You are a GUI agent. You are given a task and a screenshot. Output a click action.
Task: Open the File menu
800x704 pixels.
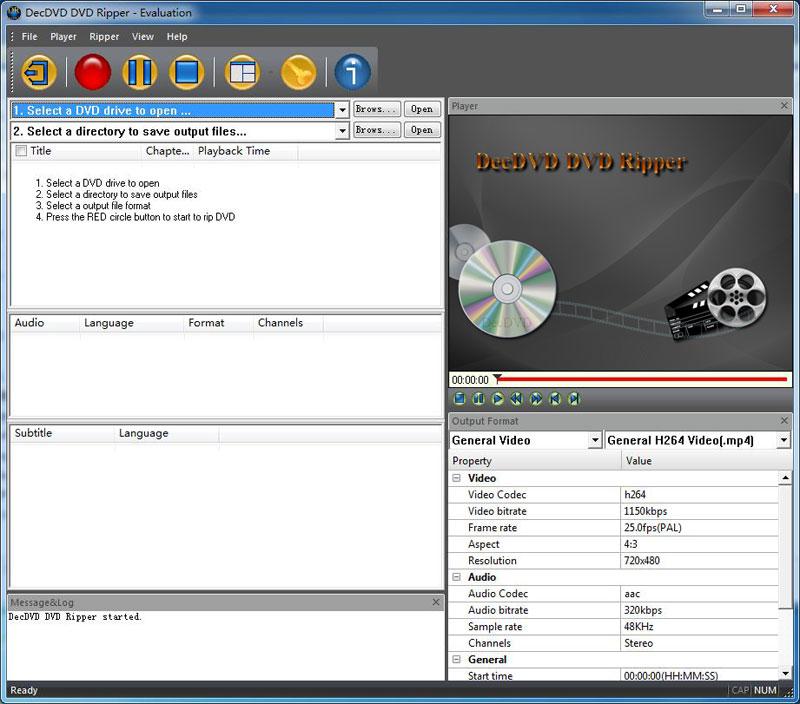(x=29, y=37)
